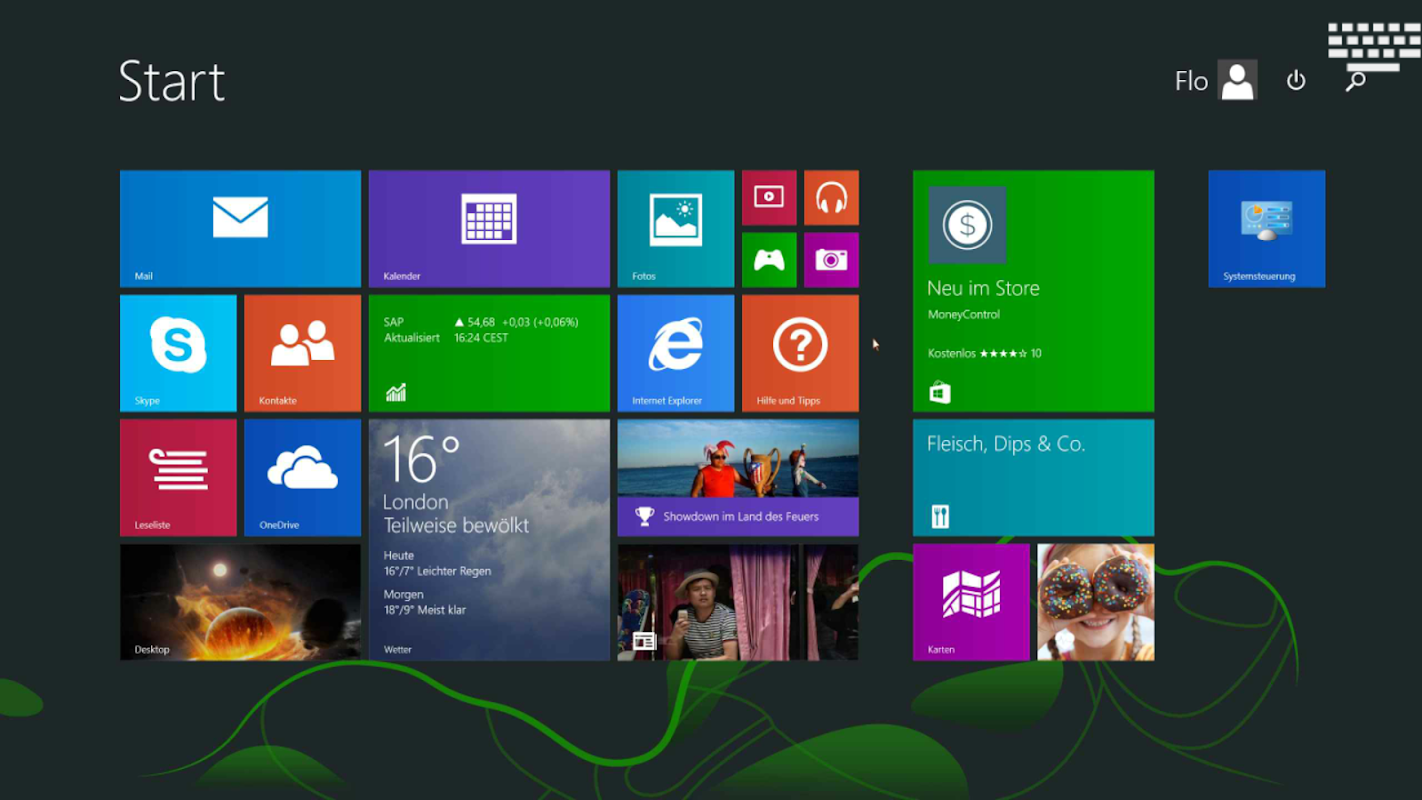Launch Internet Explorer tile
Image resolution: width=1422 pixels, height=800 pixels.
(675, 352)
